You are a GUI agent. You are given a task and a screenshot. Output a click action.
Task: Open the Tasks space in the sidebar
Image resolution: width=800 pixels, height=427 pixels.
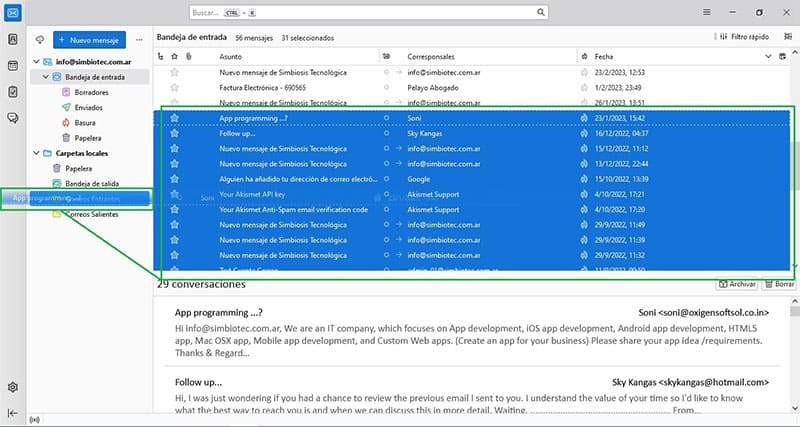pos(13,92)
